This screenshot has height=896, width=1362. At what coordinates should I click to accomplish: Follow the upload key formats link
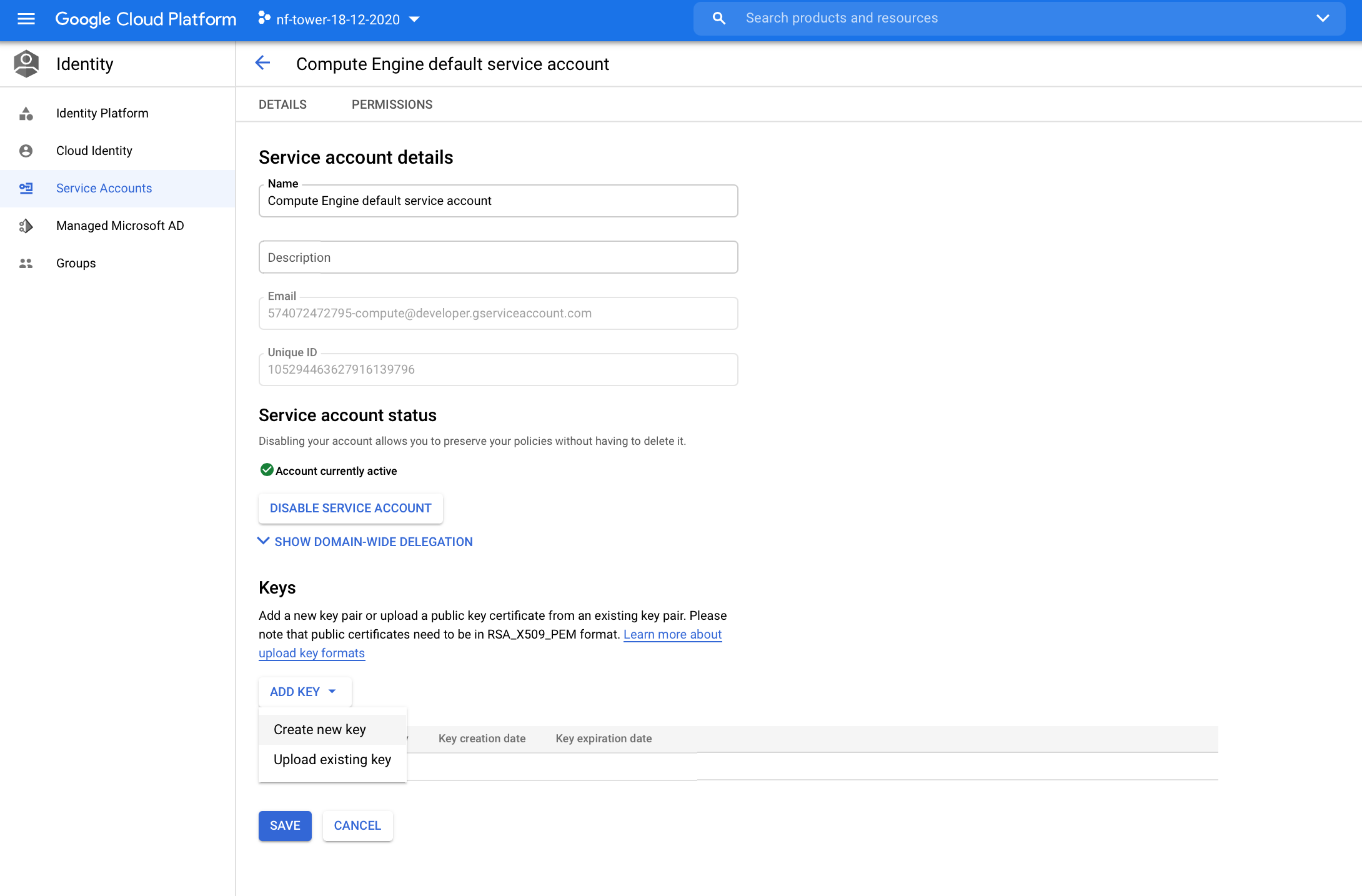pos(311,653)
